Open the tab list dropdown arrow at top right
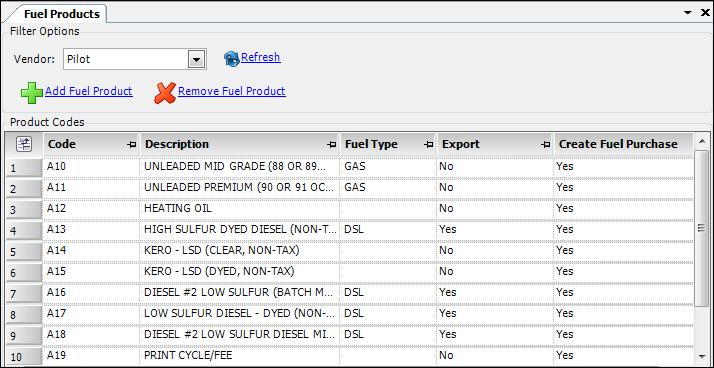Screen dimensions: 714x368 click(688, 13)
